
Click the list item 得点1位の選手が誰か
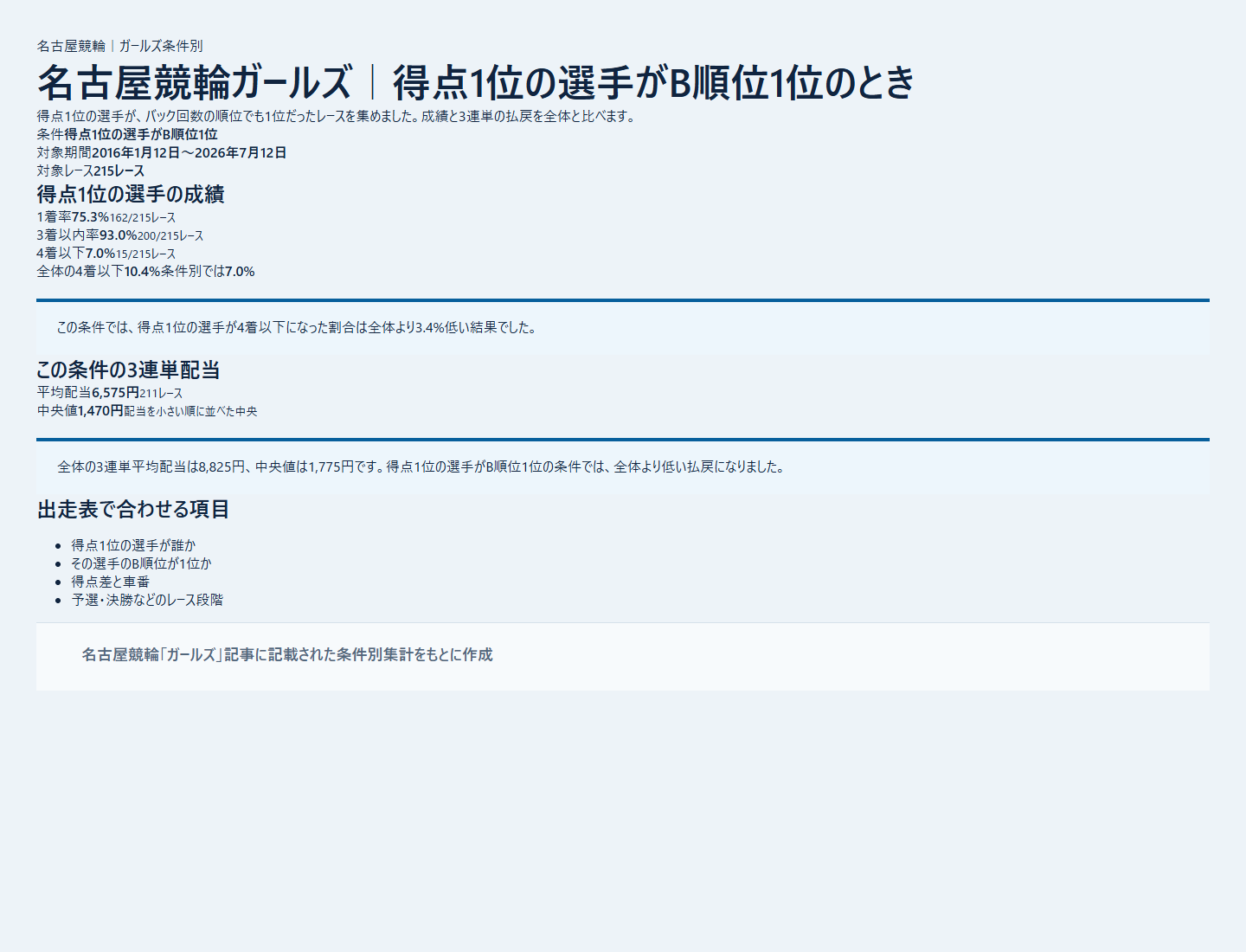coord(133,545)
